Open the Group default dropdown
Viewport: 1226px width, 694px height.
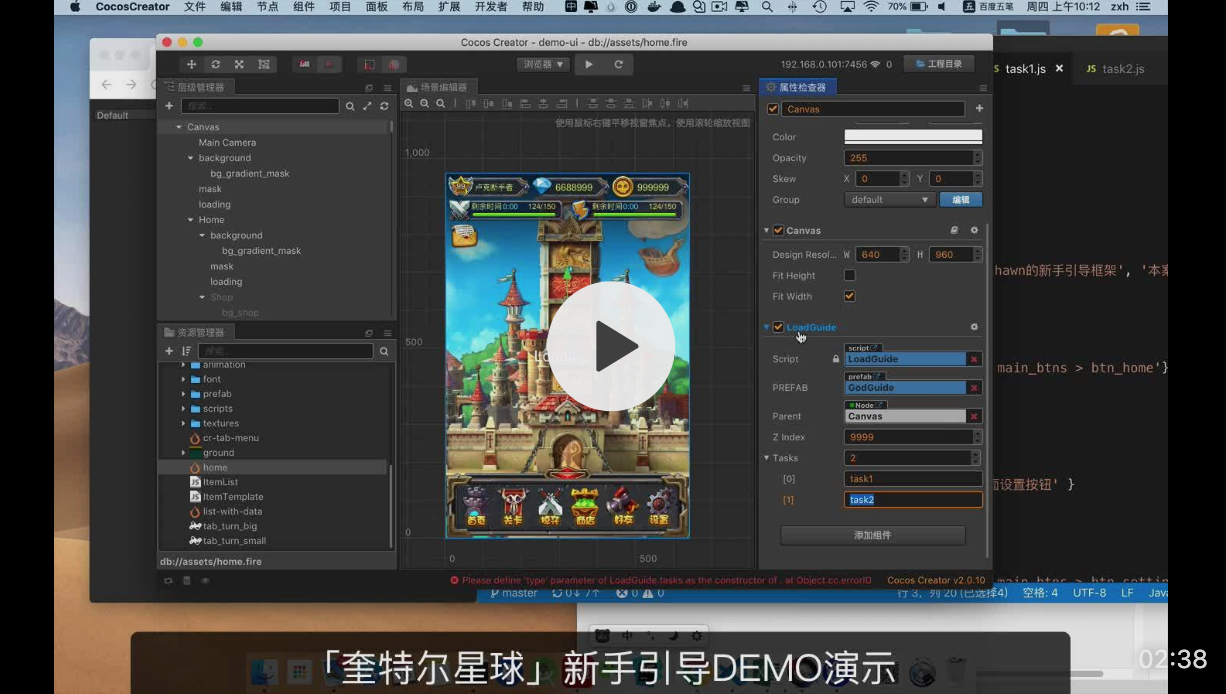(889, 200)
